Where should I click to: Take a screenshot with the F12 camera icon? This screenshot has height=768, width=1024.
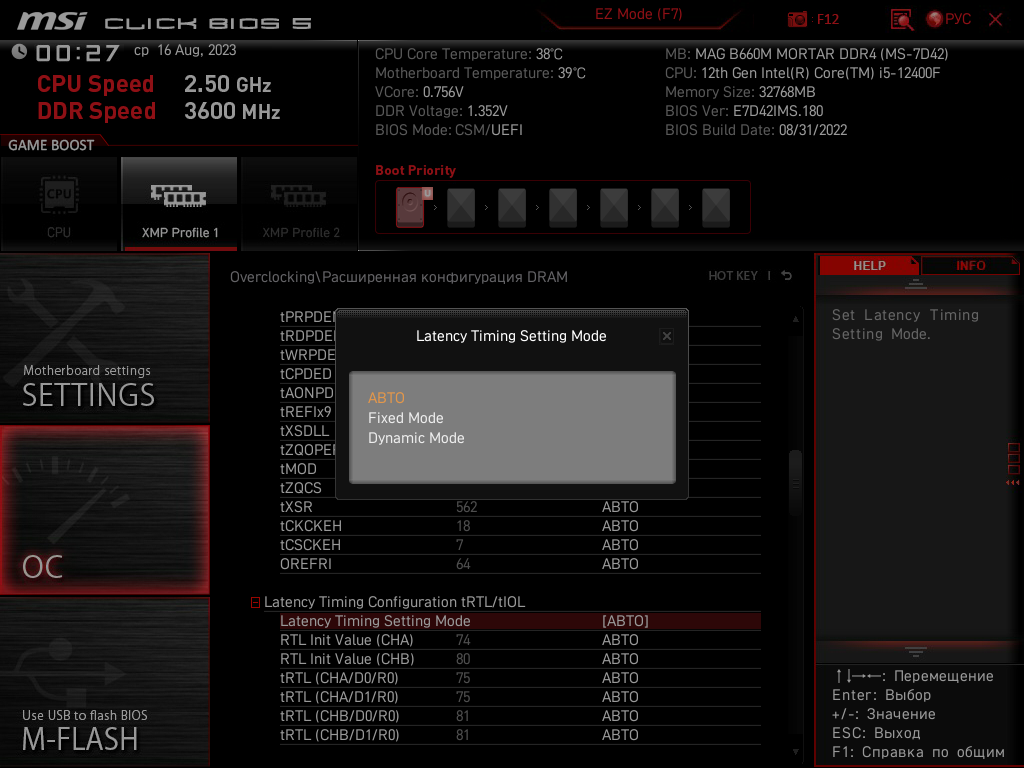(797, 20)
